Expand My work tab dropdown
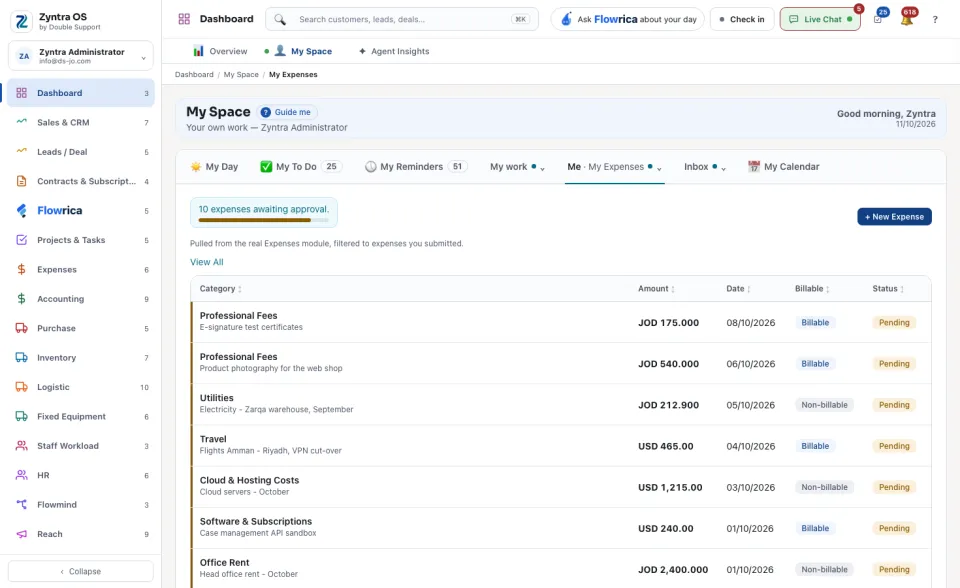The image size is (960, 588). (542, 169)
